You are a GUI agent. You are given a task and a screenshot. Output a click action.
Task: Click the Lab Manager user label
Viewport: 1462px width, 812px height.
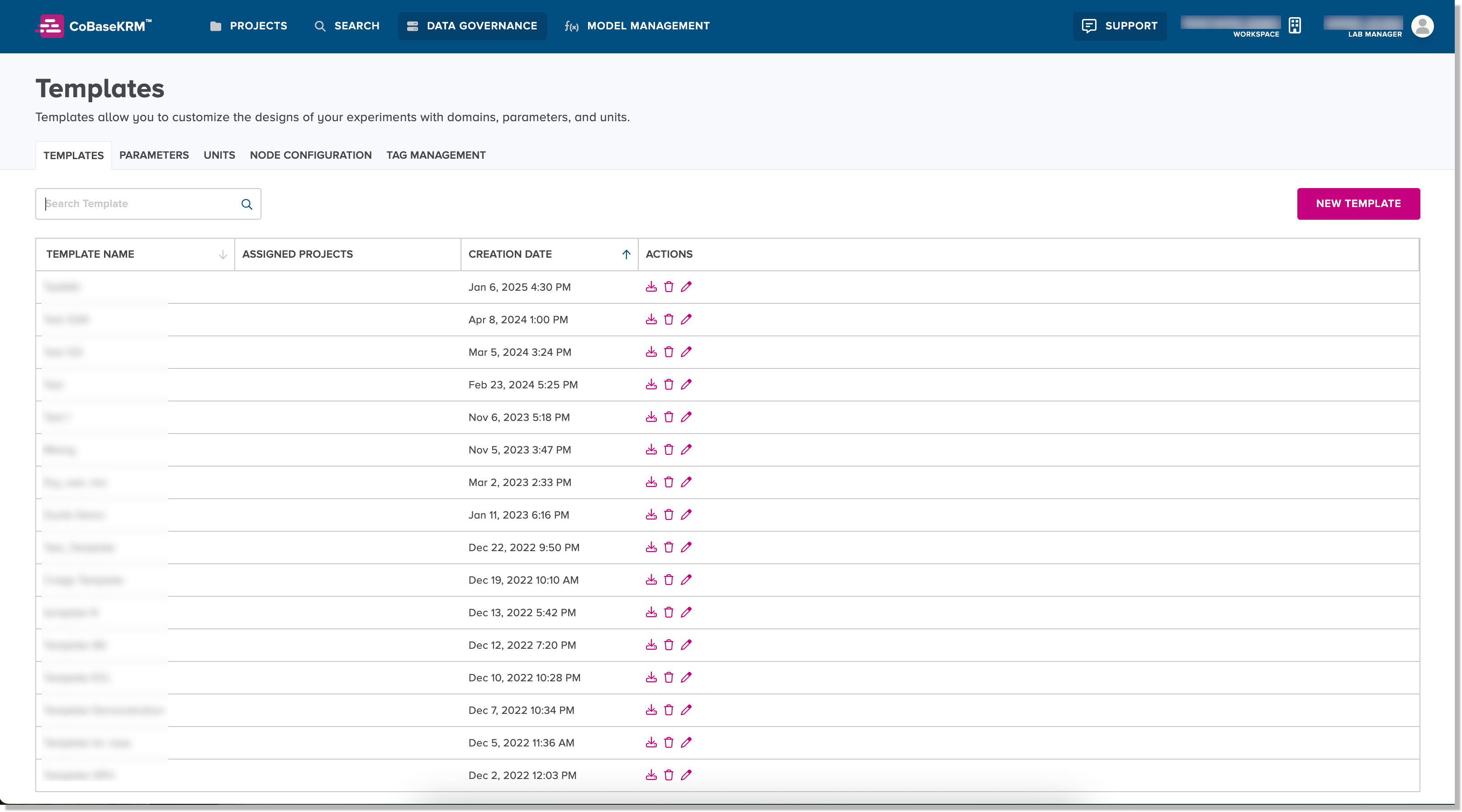click(1375, 34)
